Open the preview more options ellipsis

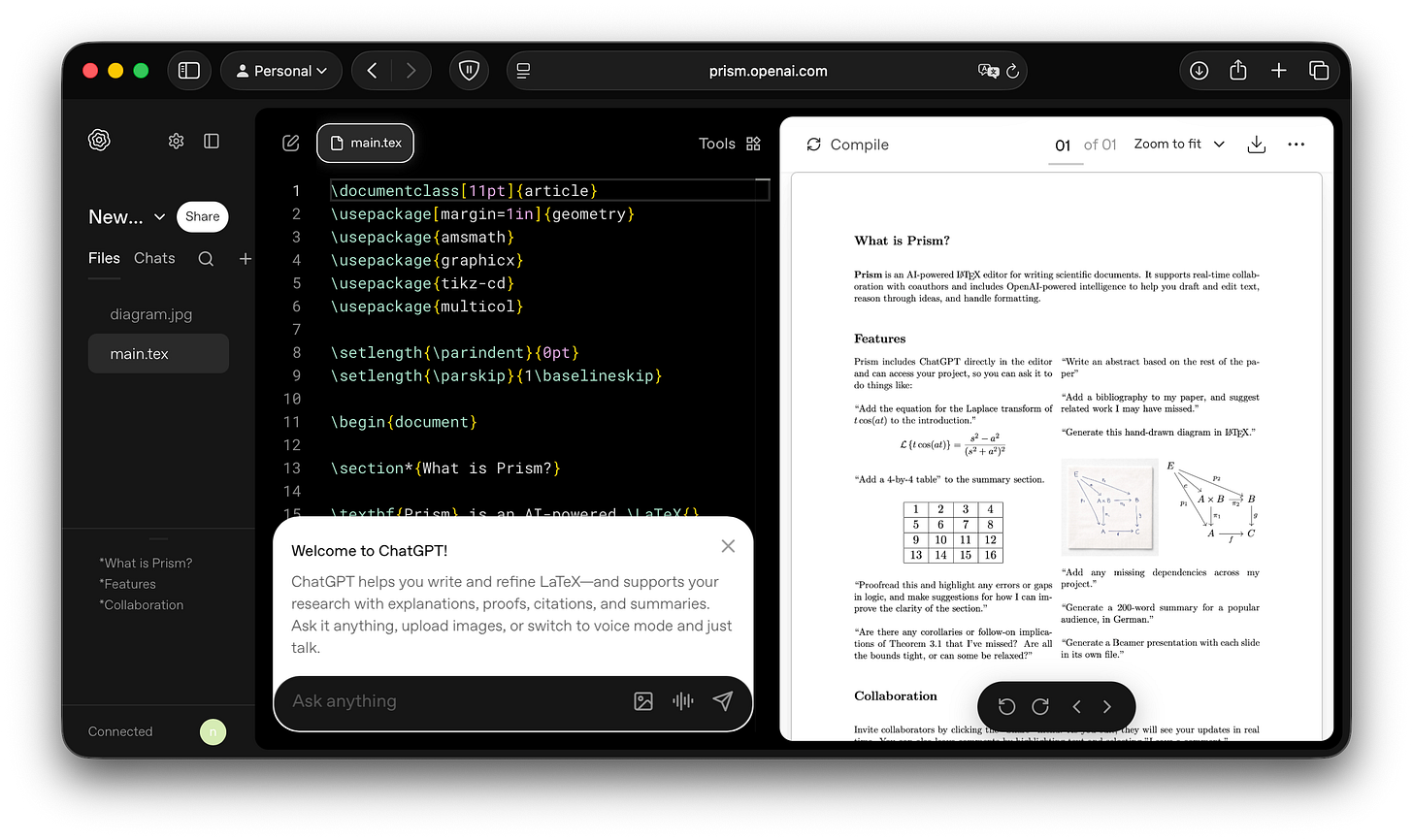[x=1296, y=145]
